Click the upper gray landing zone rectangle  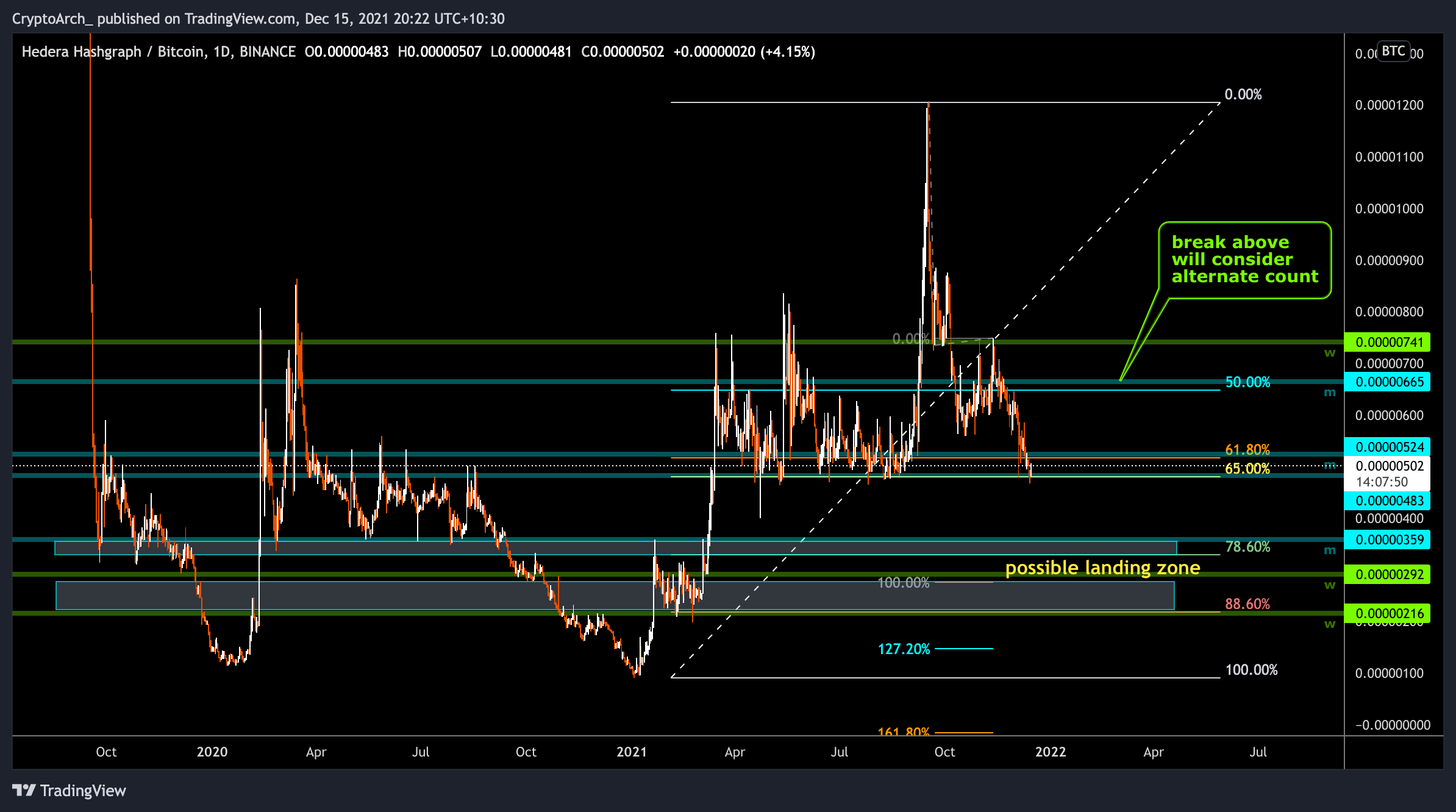coord(616,548)
